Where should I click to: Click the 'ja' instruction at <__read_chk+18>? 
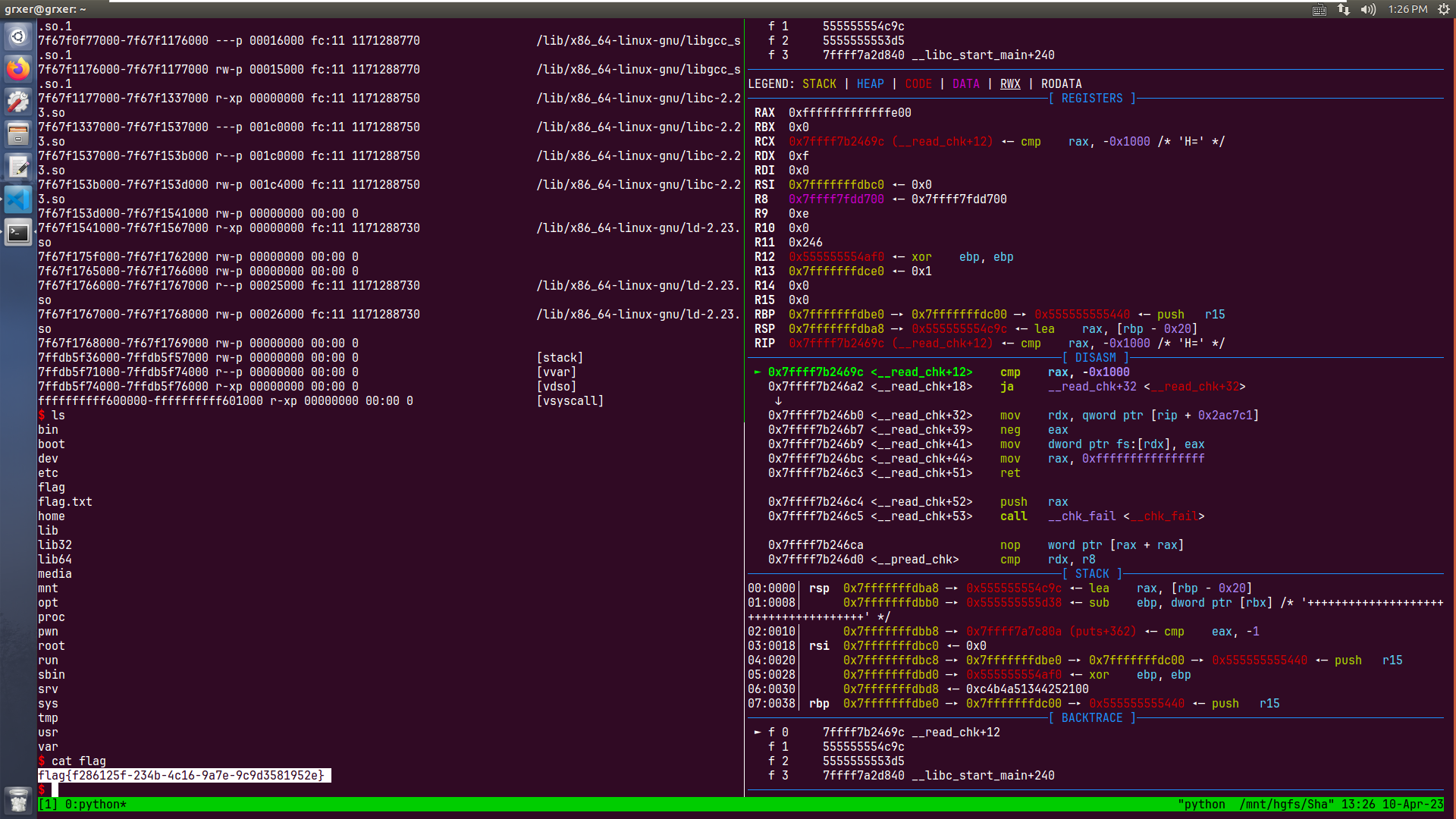(x=1007, y=387)
